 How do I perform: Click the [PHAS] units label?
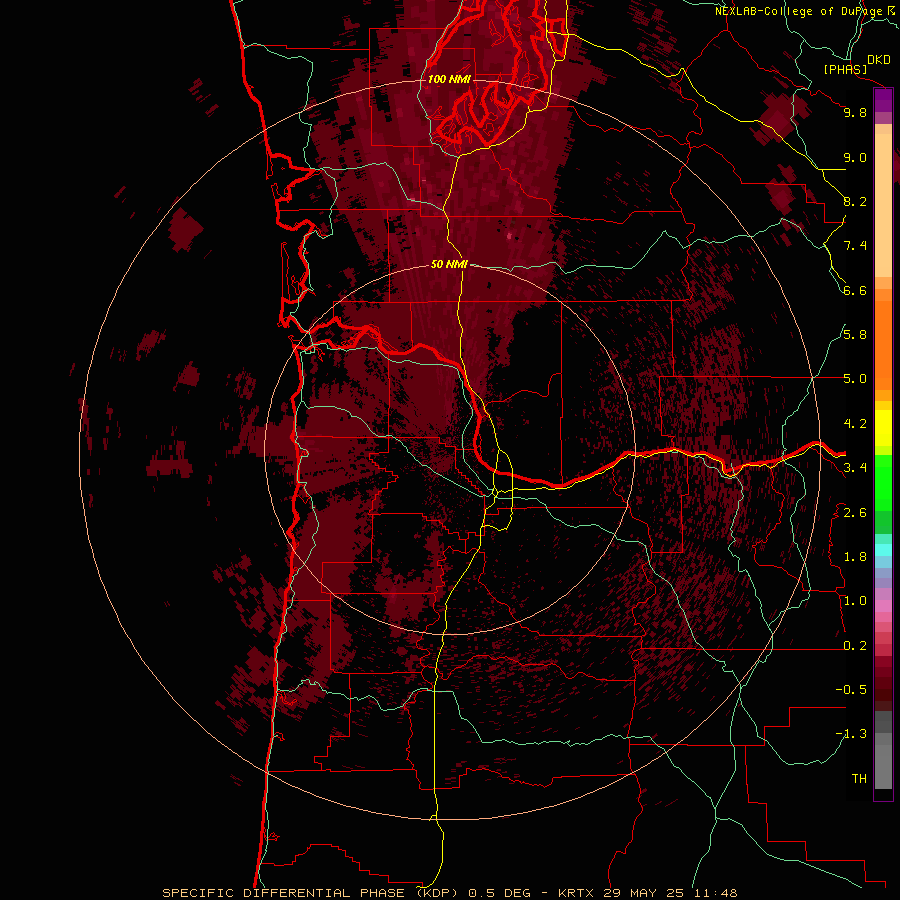tap(845, 69)
